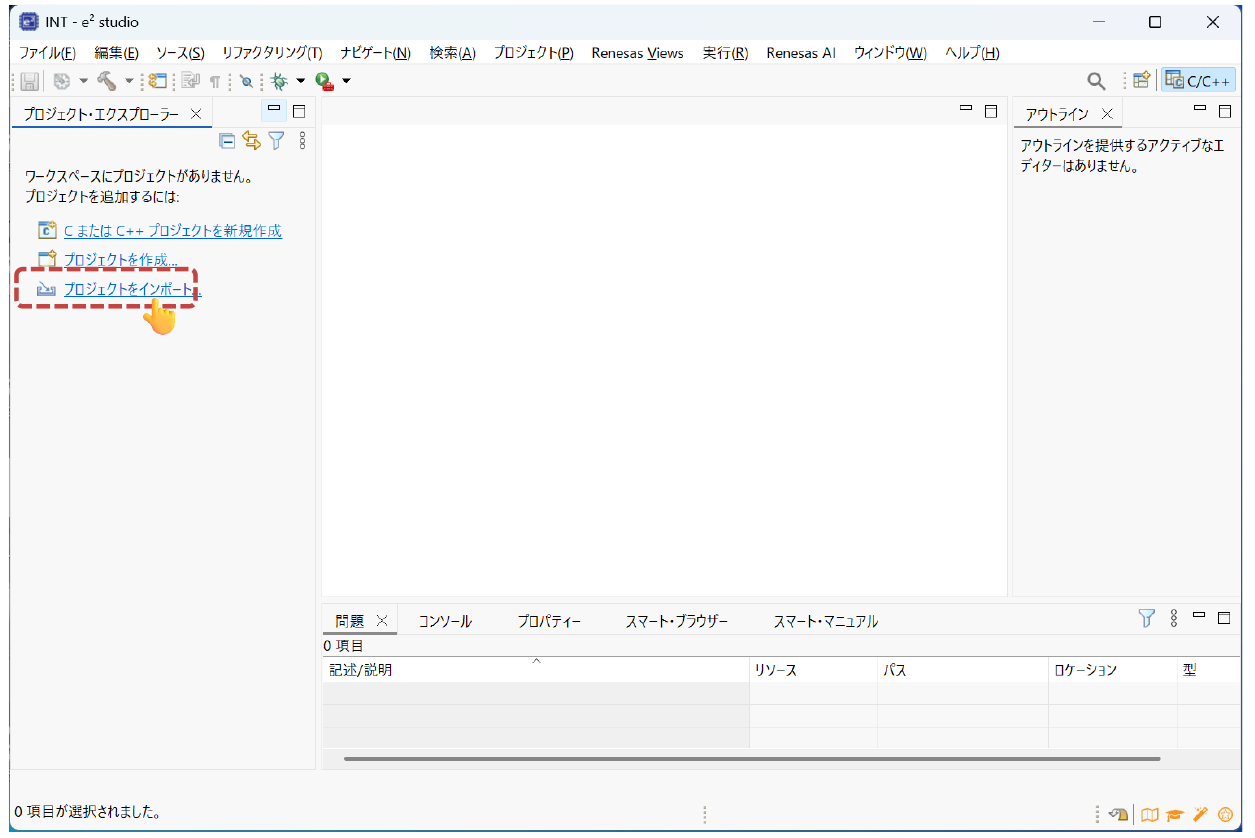Click the search magnifier icon in toolbar
This screenshot has height=838, width=1255.
tap(1096, 81)
